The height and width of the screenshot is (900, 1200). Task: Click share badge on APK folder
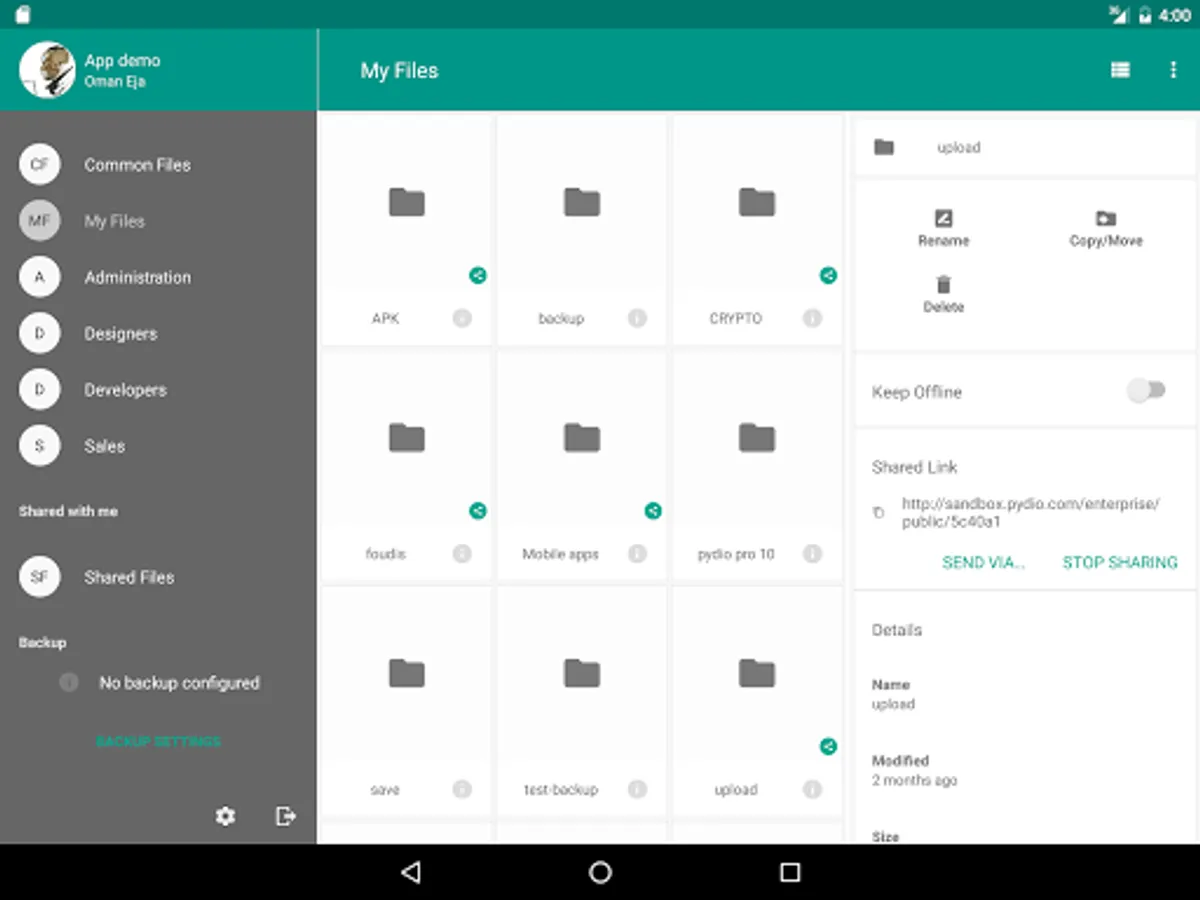point(478,275)
